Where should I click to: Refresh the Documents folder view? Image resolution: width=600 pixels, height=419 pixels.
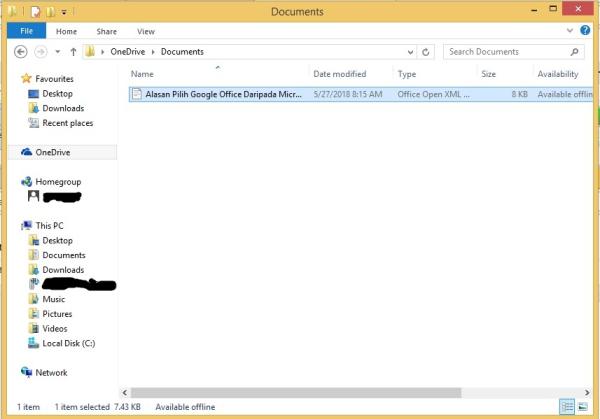[427, 52]
